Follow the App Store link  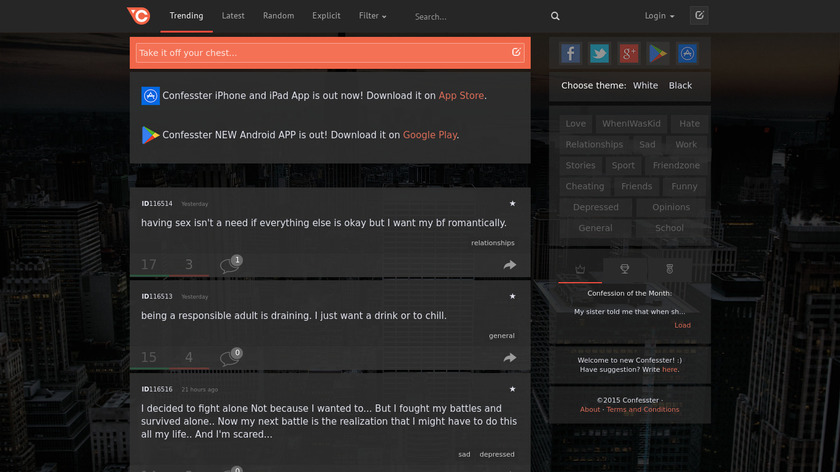click(x=461, y=95)
